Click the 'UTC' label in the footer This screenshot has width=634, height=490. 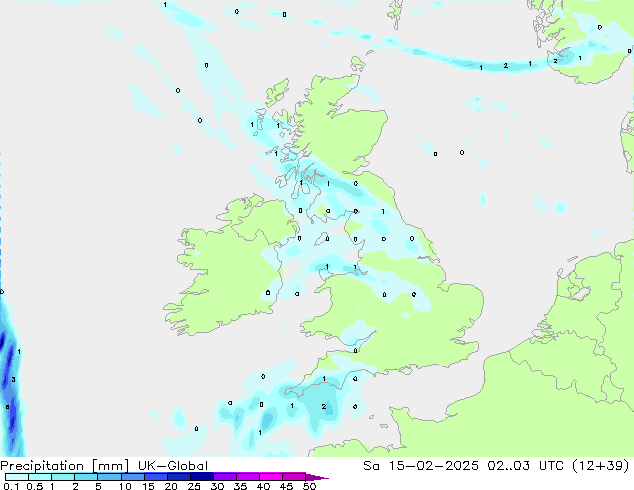(x=551, y=466)
